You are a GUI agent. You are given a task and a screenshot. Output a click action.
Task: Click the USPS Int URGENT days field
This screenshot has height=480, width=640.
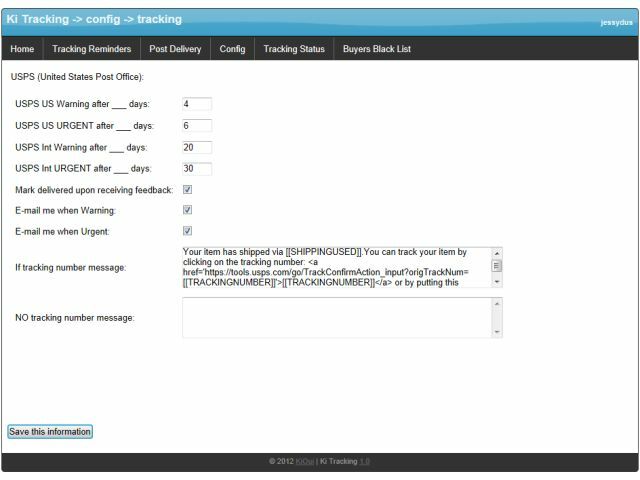click(196, 168)
